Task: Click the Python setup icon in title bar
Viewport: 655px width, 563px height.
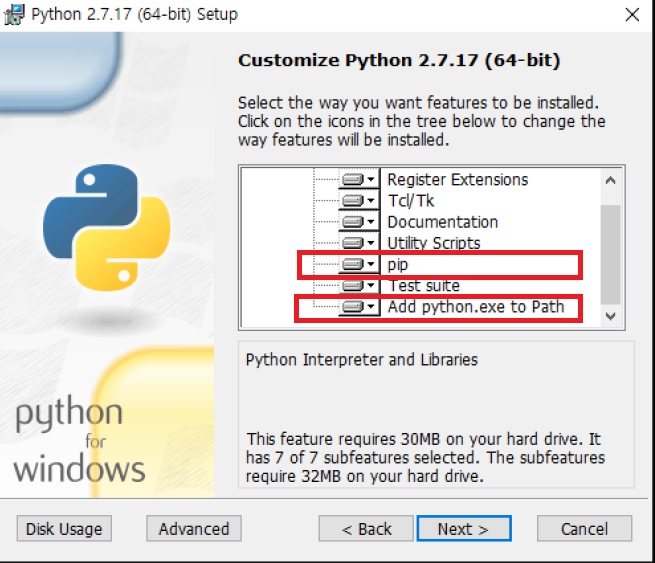Action: pyautogui.click(x=15, y=15)
